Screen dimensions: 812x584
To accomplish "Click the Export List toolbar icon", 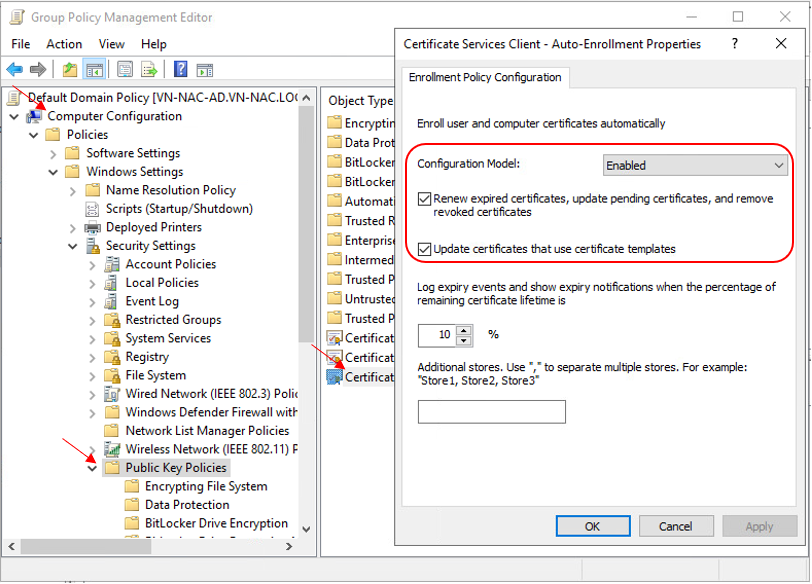I will tap(149, 69).
